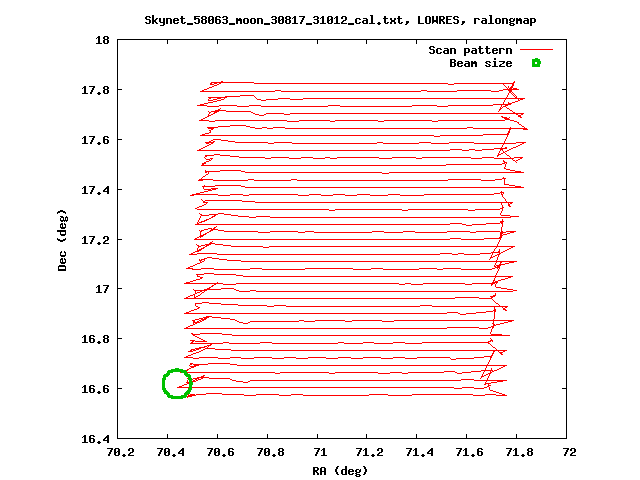This screenshot has width=640, height=480.
Task: Click x-axis tick label 70.6
Action: click(x=220, y=452)
